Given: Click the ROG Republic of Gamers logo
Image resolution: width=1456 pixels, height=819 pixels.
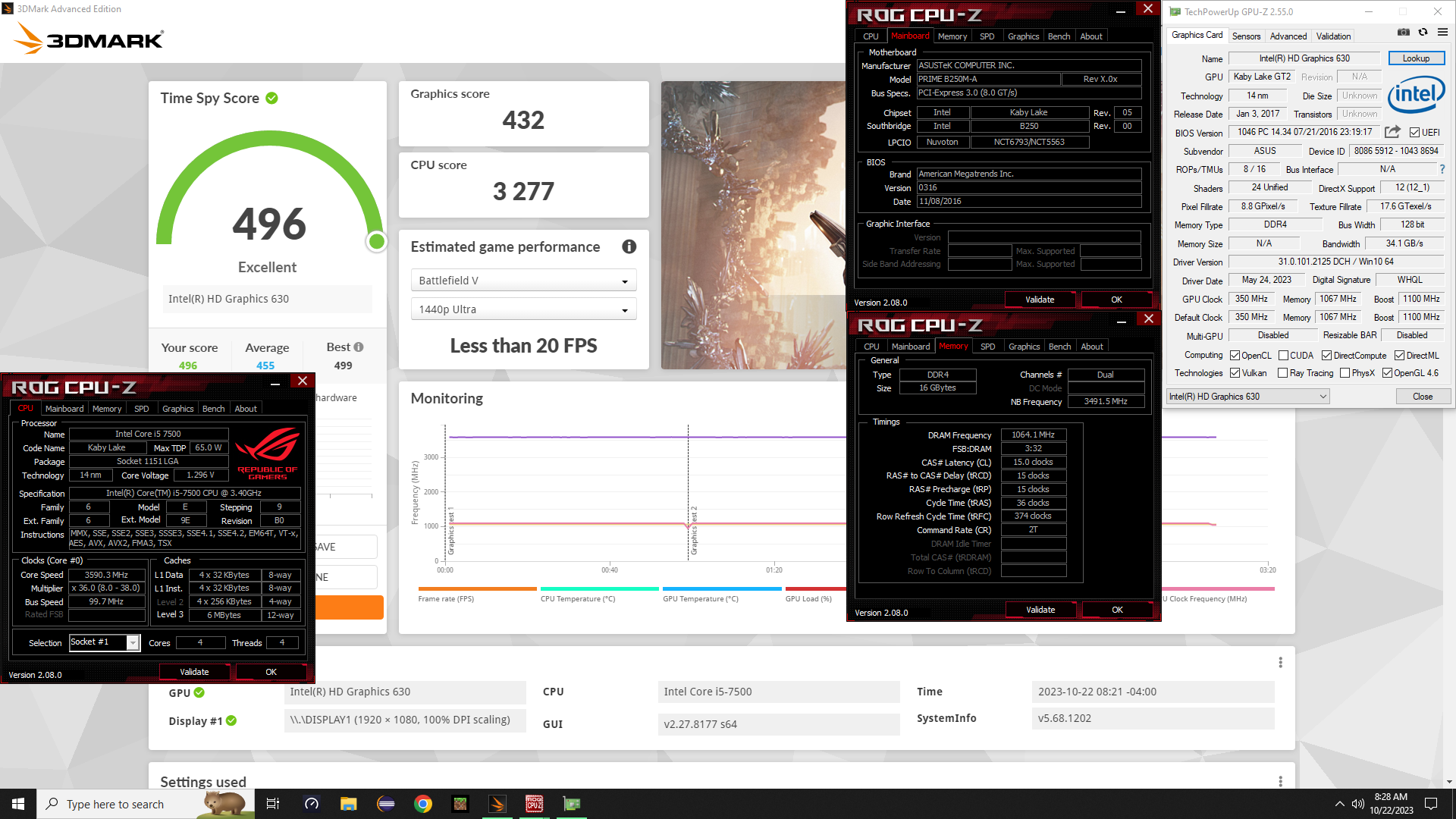Looking at the screenshot, I should pos(268,453).
